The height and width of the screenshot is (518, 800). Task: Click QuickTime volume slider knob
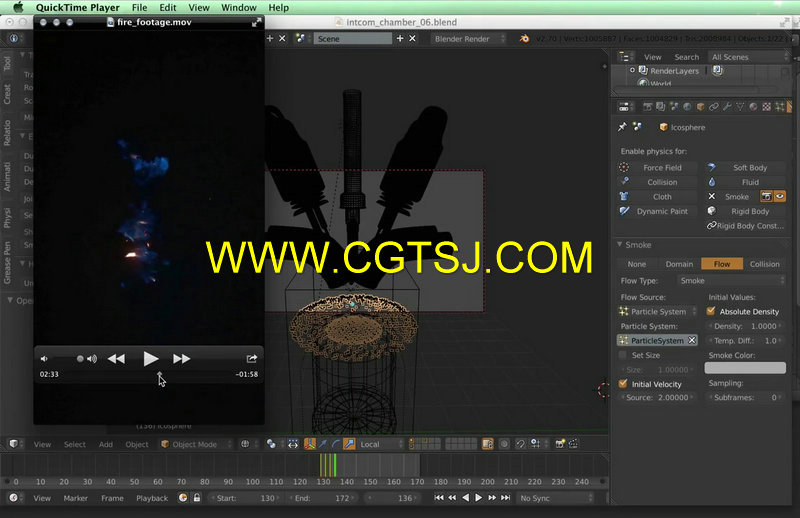tap(80, 359)
